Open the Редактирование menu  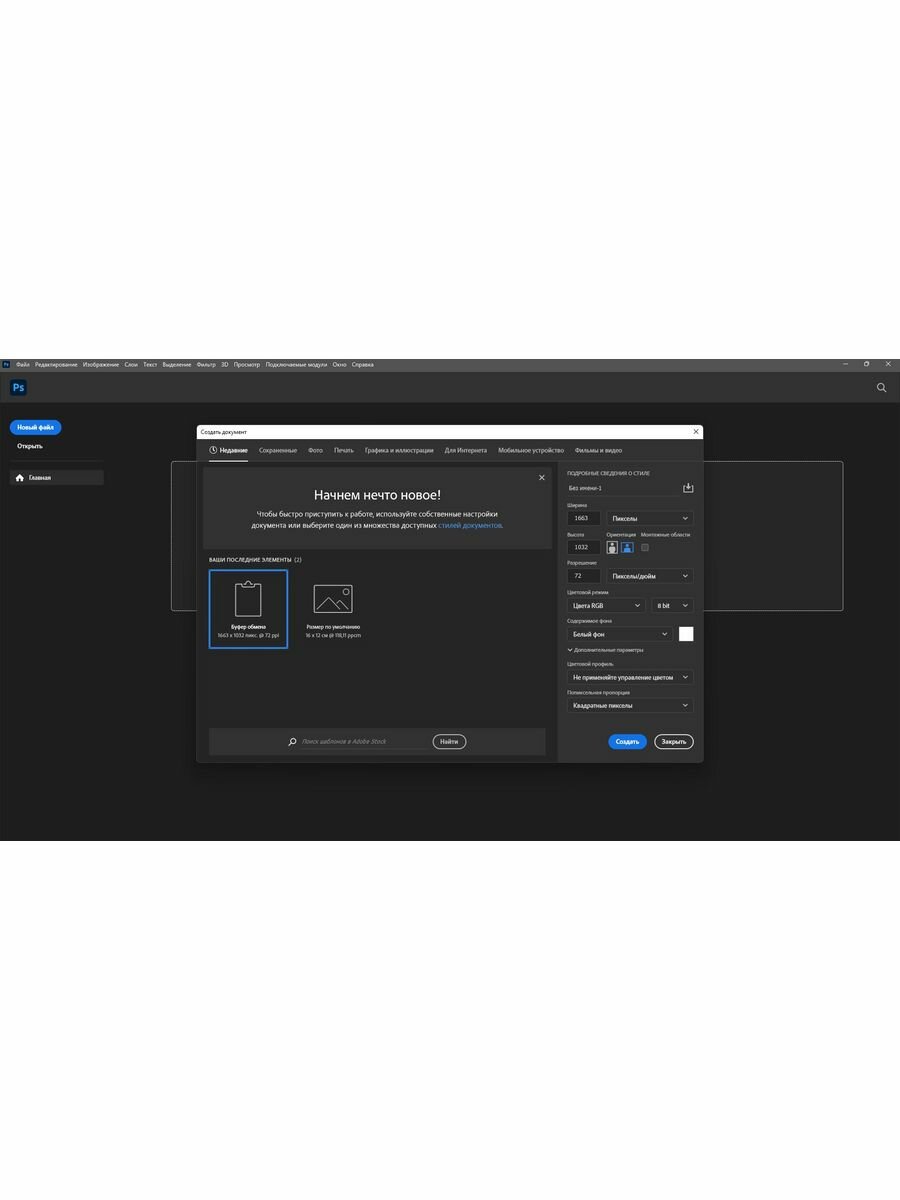[x=56, y=365]
